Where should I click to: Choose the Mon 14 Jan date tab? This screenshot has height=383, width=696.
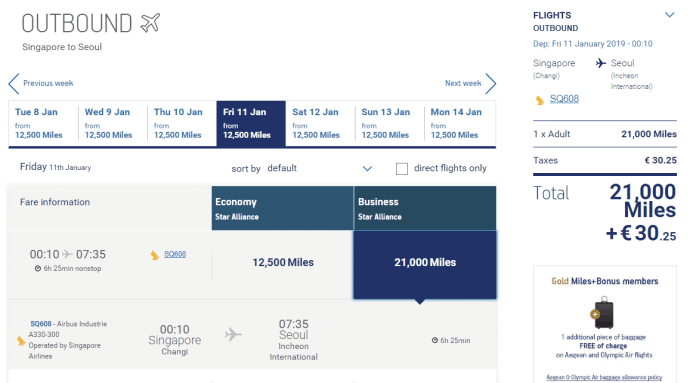[460, 123]
